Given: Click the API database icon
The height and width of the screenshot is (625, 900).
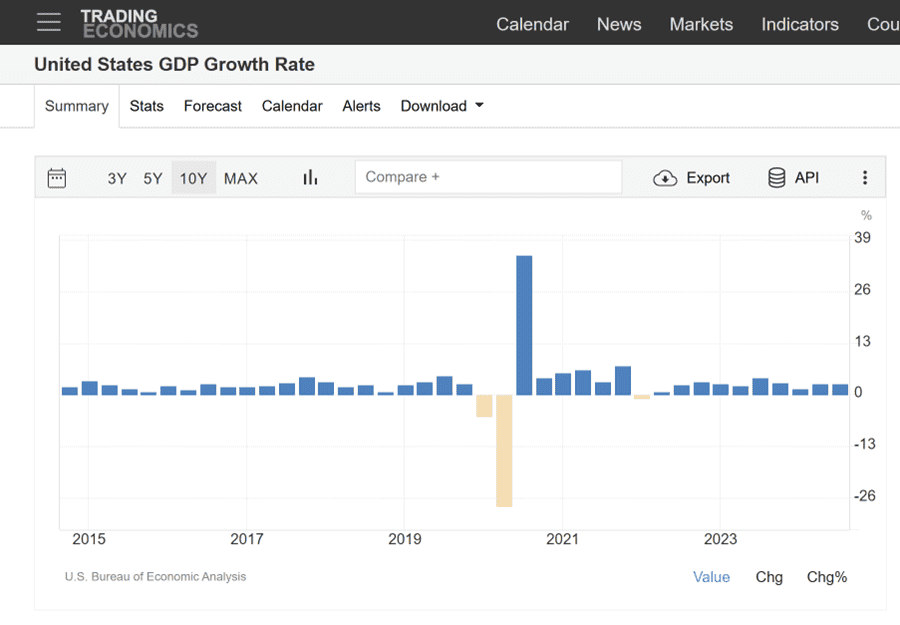Looking at the screenshot, I should (x=776, y=178).
